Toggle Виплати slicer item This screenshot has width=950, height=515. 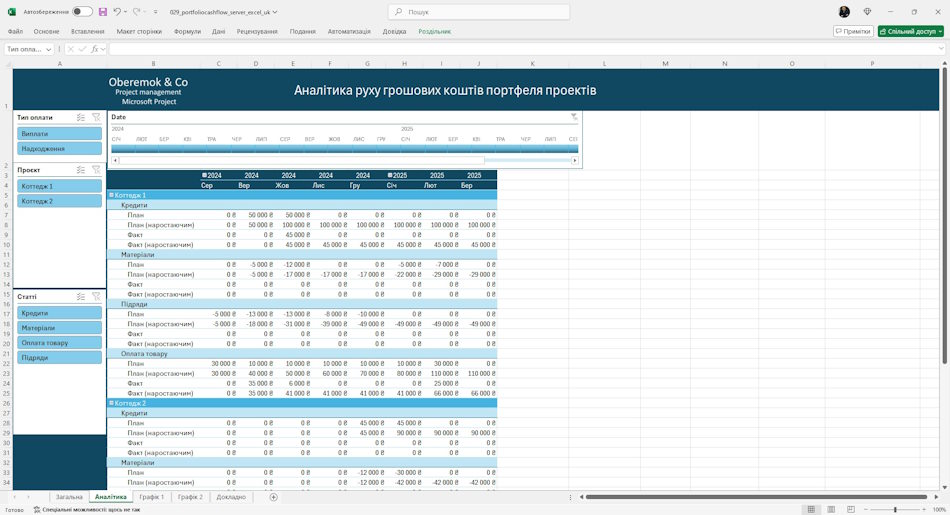click(59, 134)
